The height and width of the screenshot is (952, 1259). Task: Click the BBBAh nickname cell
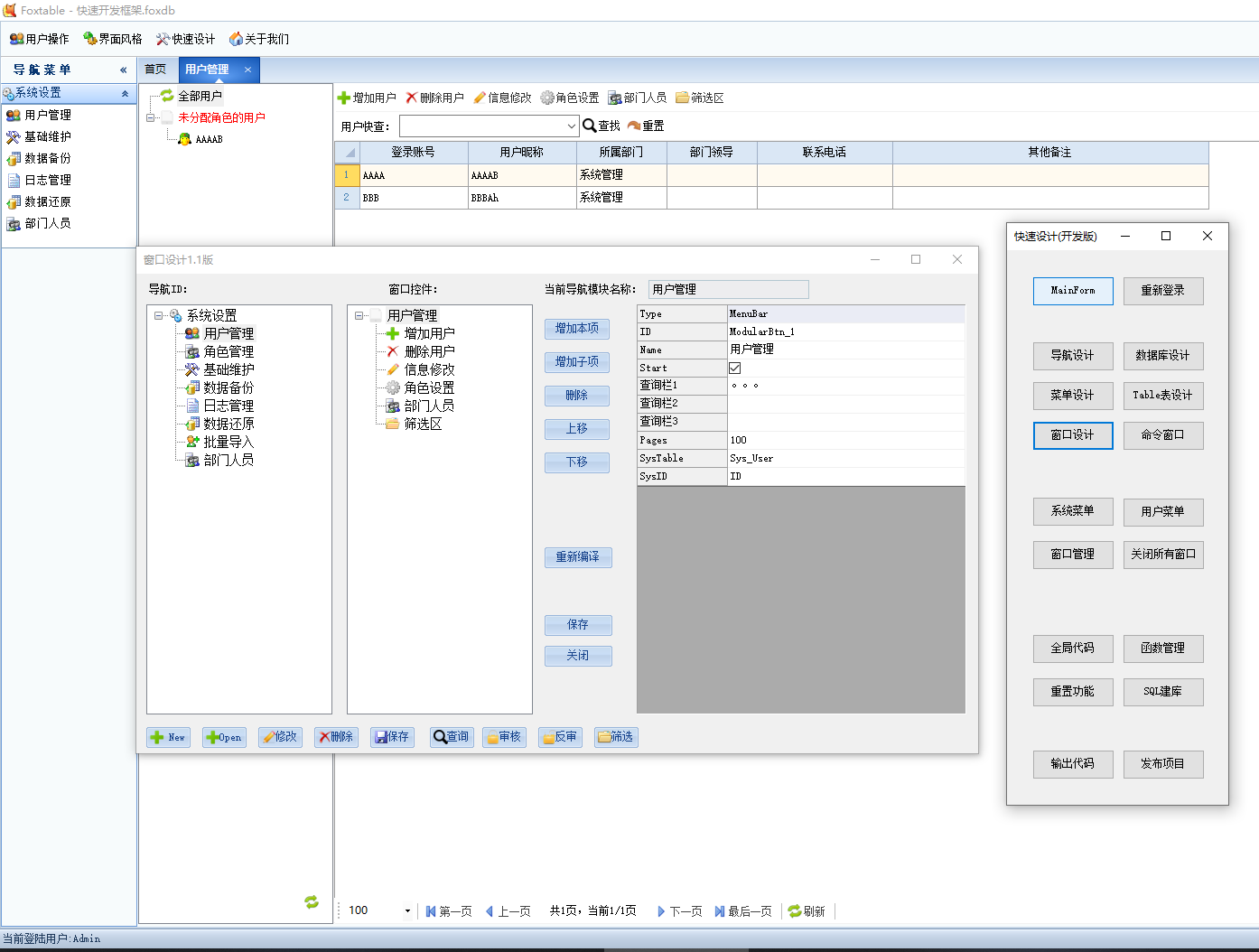coord(522,198)
